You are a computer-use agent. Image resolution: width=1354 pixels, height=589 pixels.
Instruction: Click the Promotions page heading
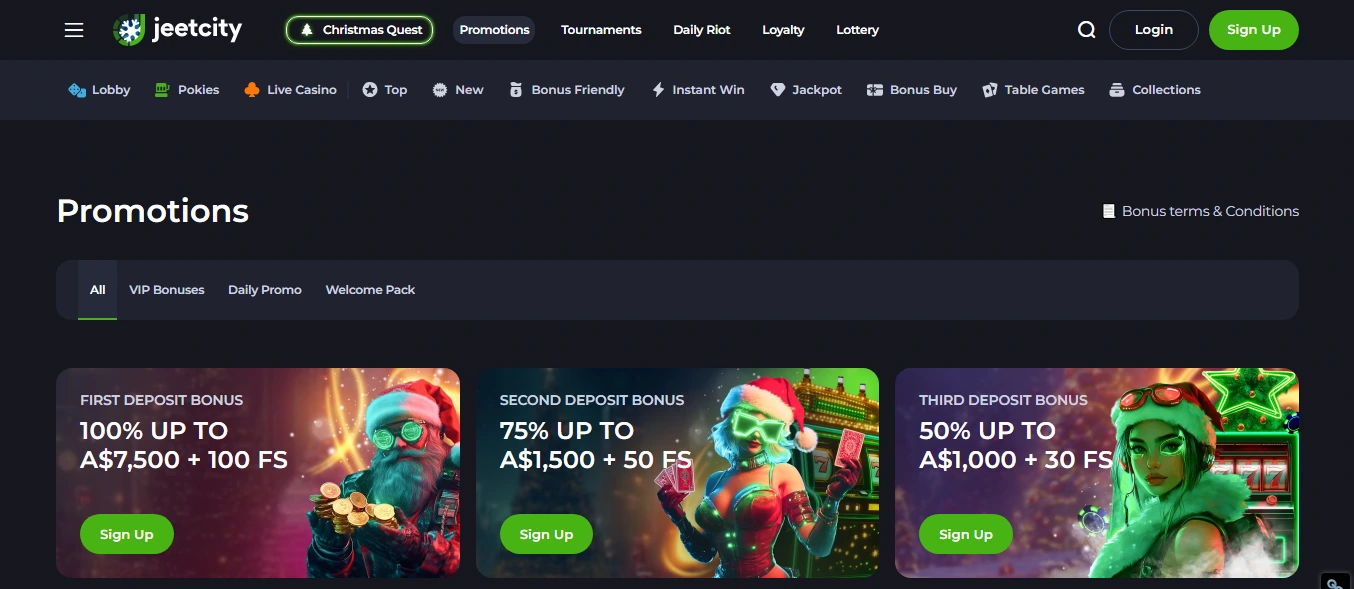[x=153, y=211]
